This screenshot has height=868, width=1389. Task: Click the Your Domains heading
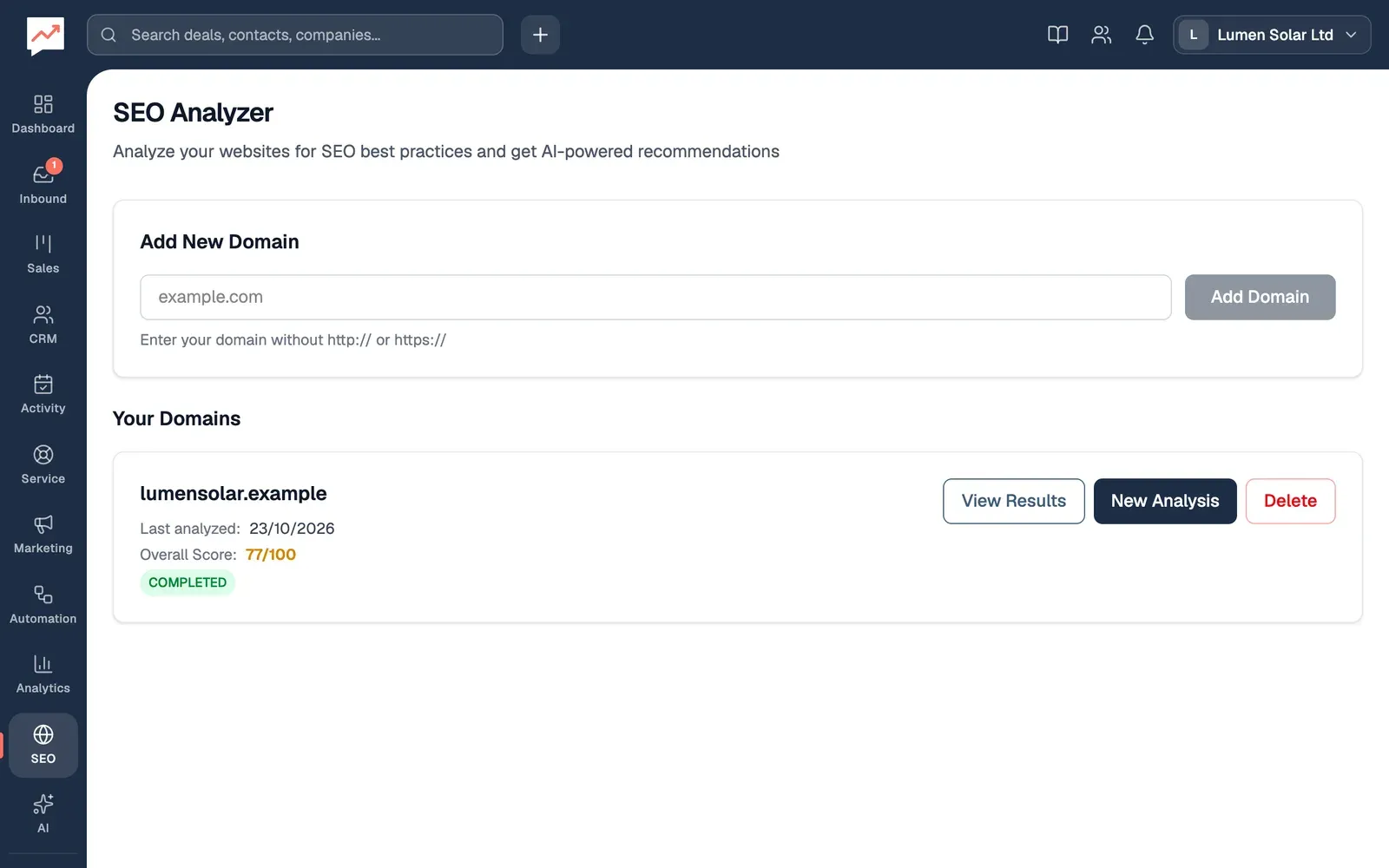(x=176, y=418)
